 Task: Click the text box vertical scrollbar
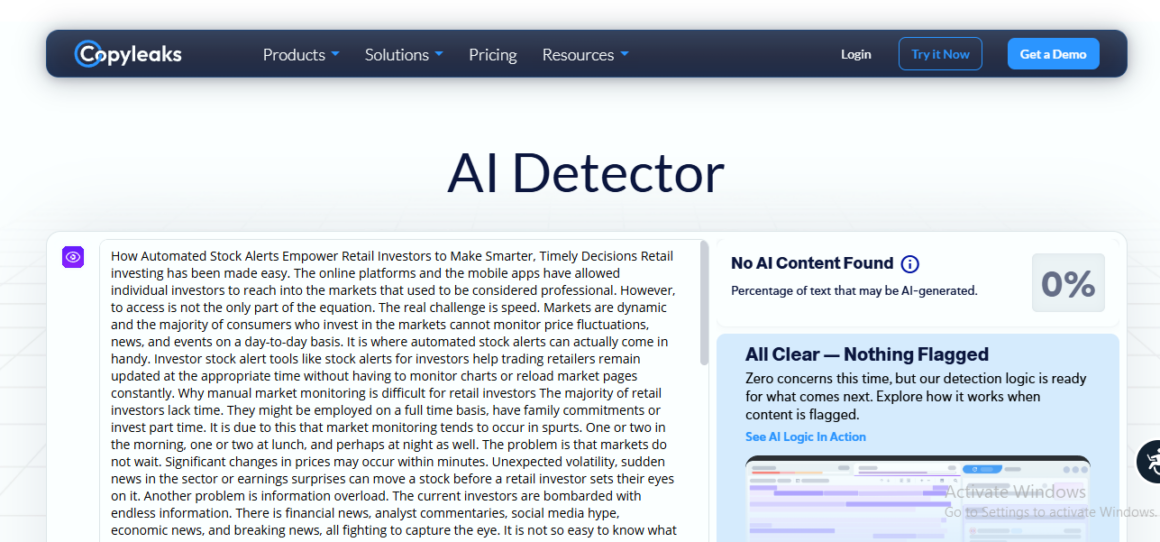[x=704, y=300]
